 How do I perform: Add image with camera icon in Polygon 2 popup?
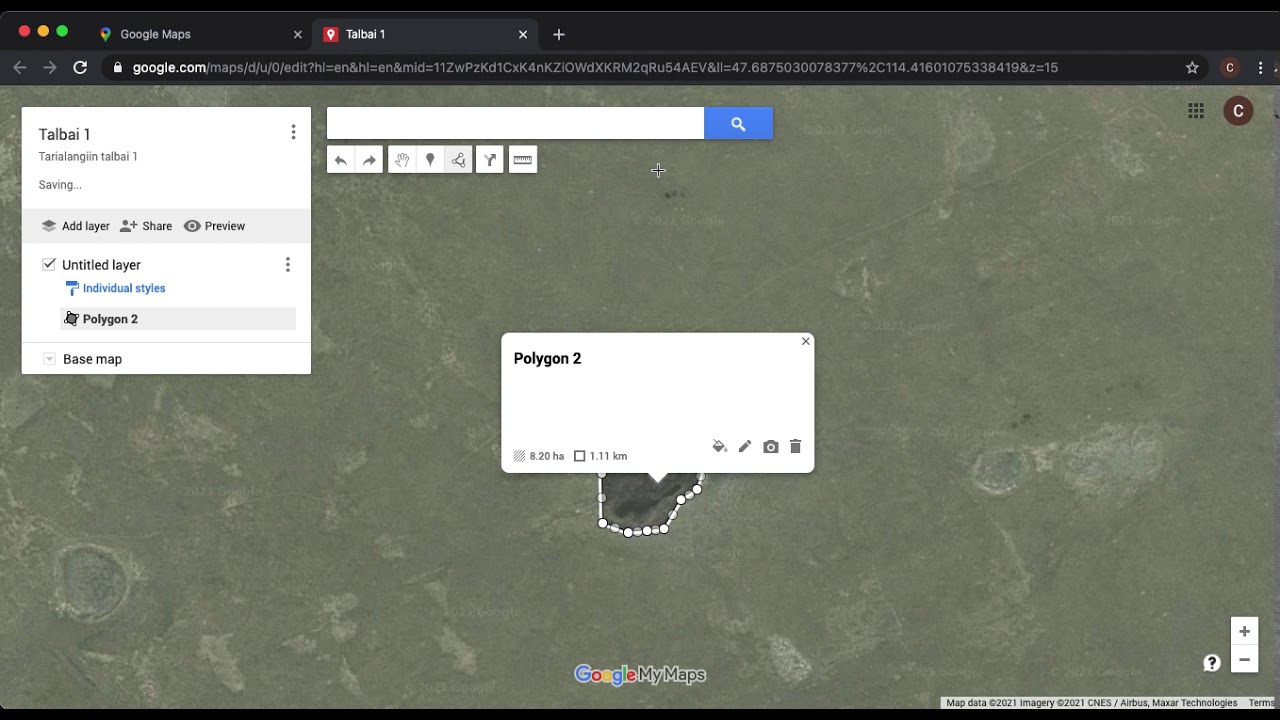[x=770, y=447]
